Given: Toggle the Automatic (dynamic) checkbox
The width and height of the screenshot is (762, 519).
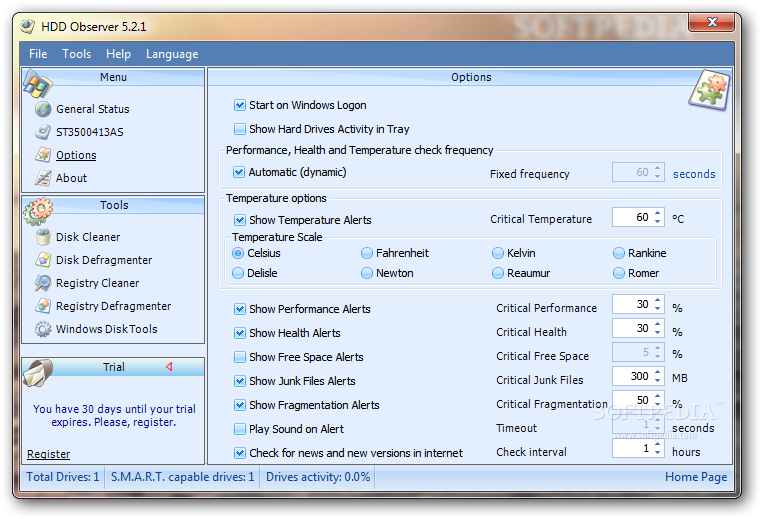Looking at the screenshot, I should (x=239, y=172).
